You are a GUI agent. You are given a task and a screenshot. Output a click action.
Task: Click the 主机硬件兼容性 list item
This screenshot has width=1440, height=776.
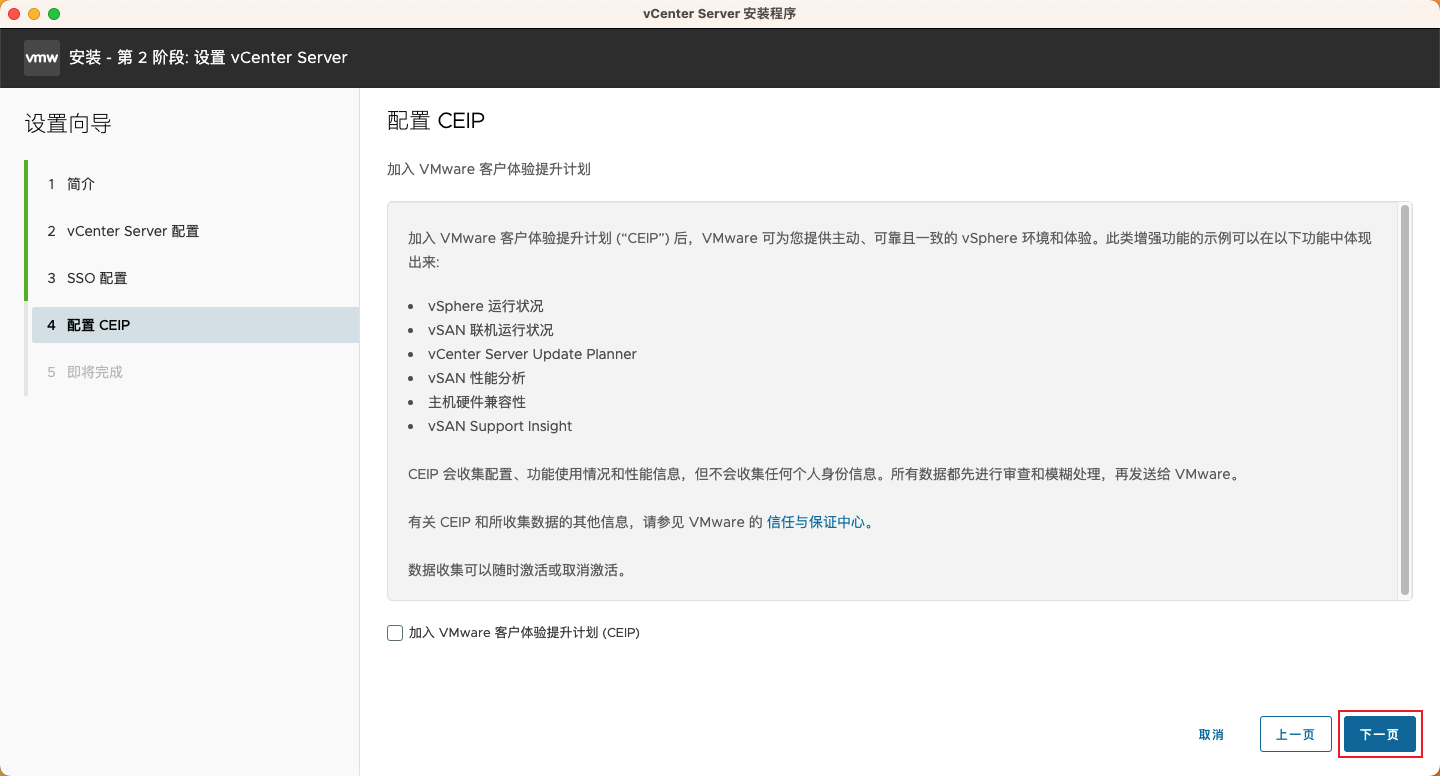point(477,402)
